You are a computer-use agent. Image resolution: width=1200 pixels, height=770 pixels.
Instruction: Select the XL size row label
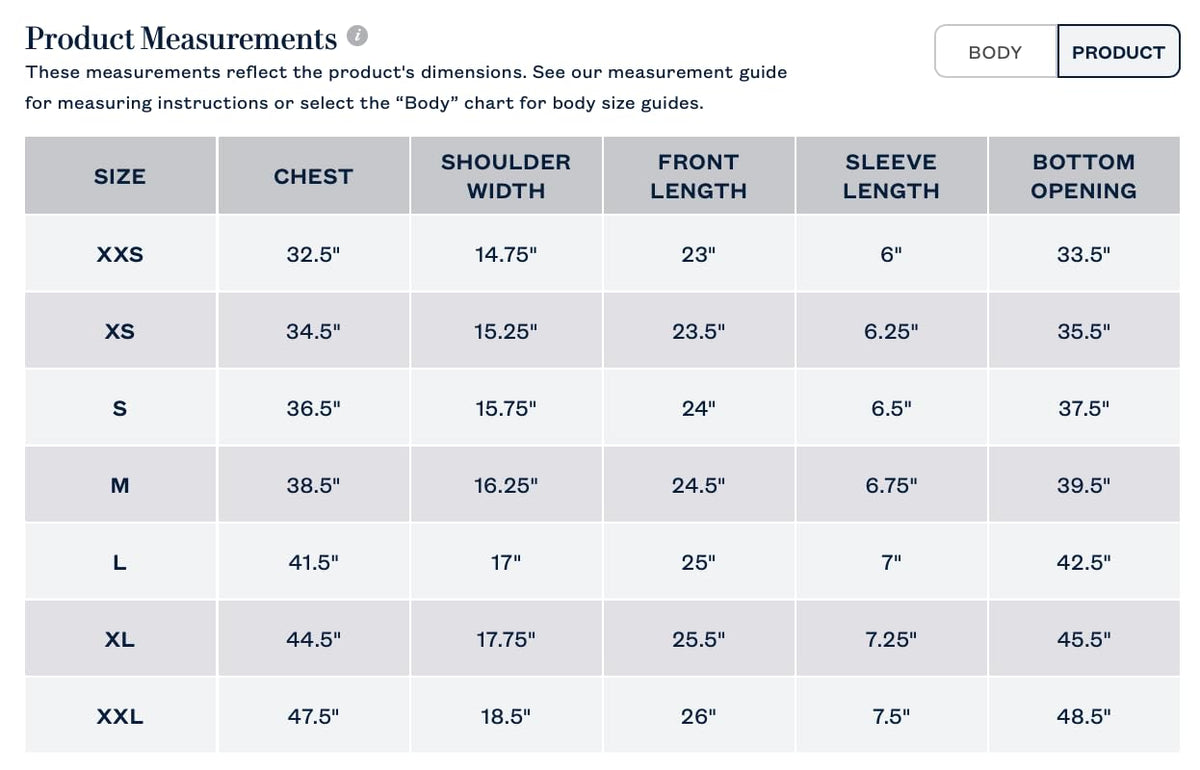(120, 639)
